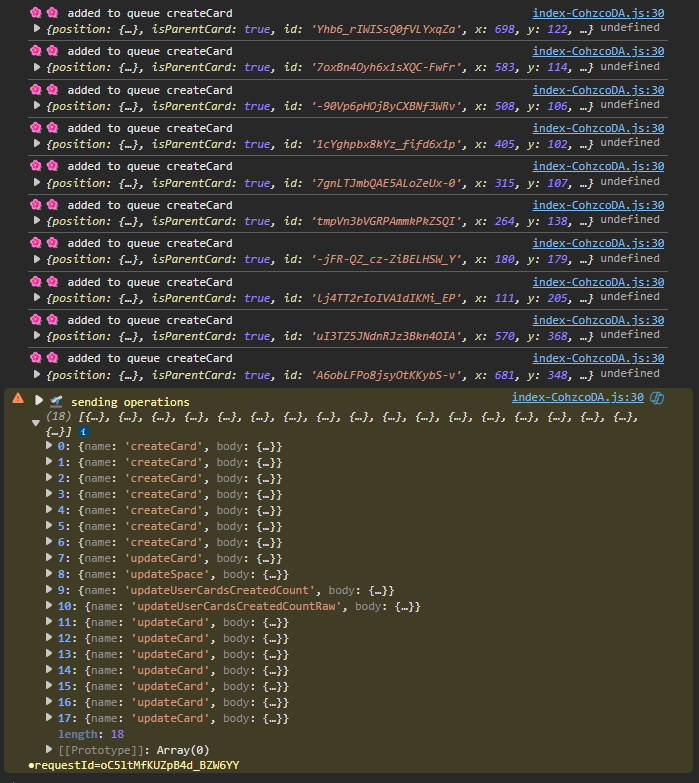Expand array item 7 updateCard
Image resolution: width=699 pixels, height=783 pixels.
(x=50, y=558)
